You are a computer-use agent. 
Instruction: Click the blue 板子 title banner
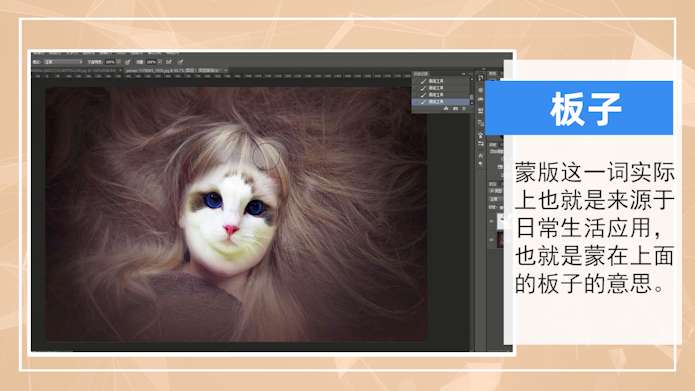[x=579, y=108]
